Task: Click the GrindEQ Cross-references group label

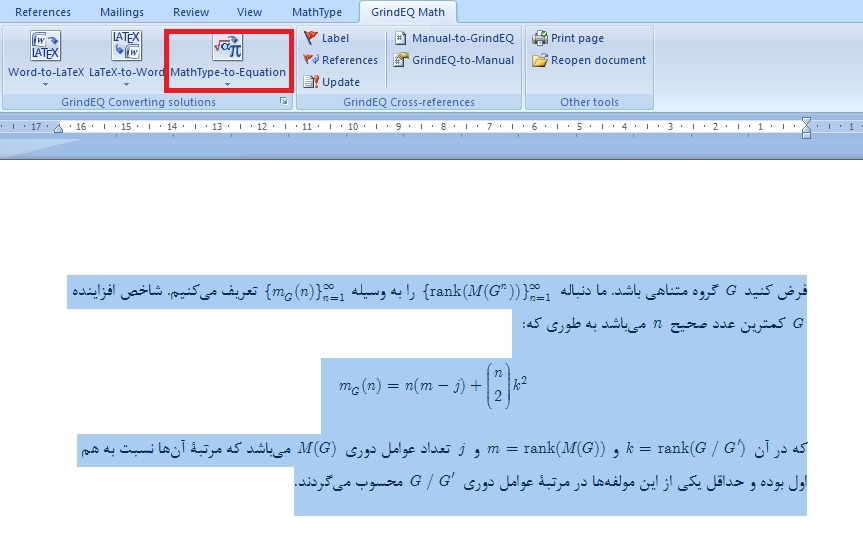Action: (x=408, y=102)
